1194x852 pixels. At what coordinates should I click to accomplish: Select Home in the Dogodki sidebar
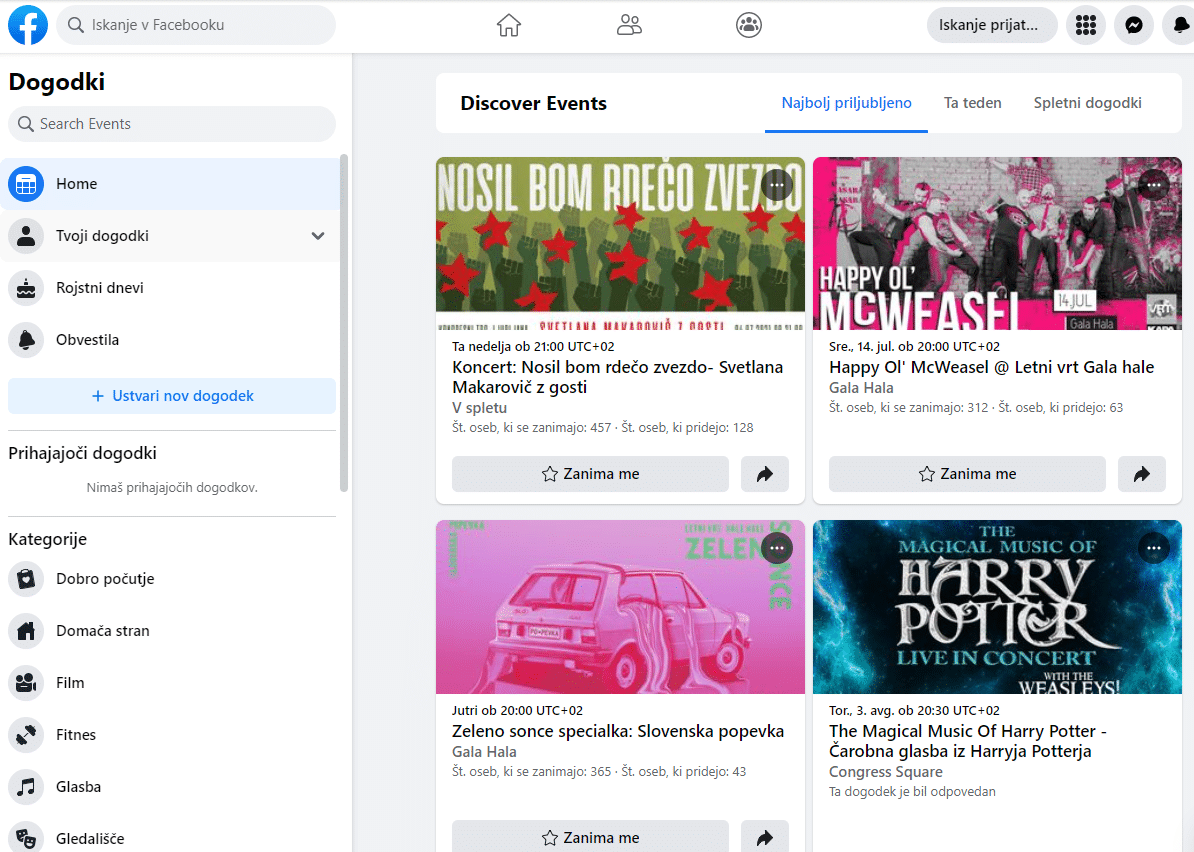170,183
